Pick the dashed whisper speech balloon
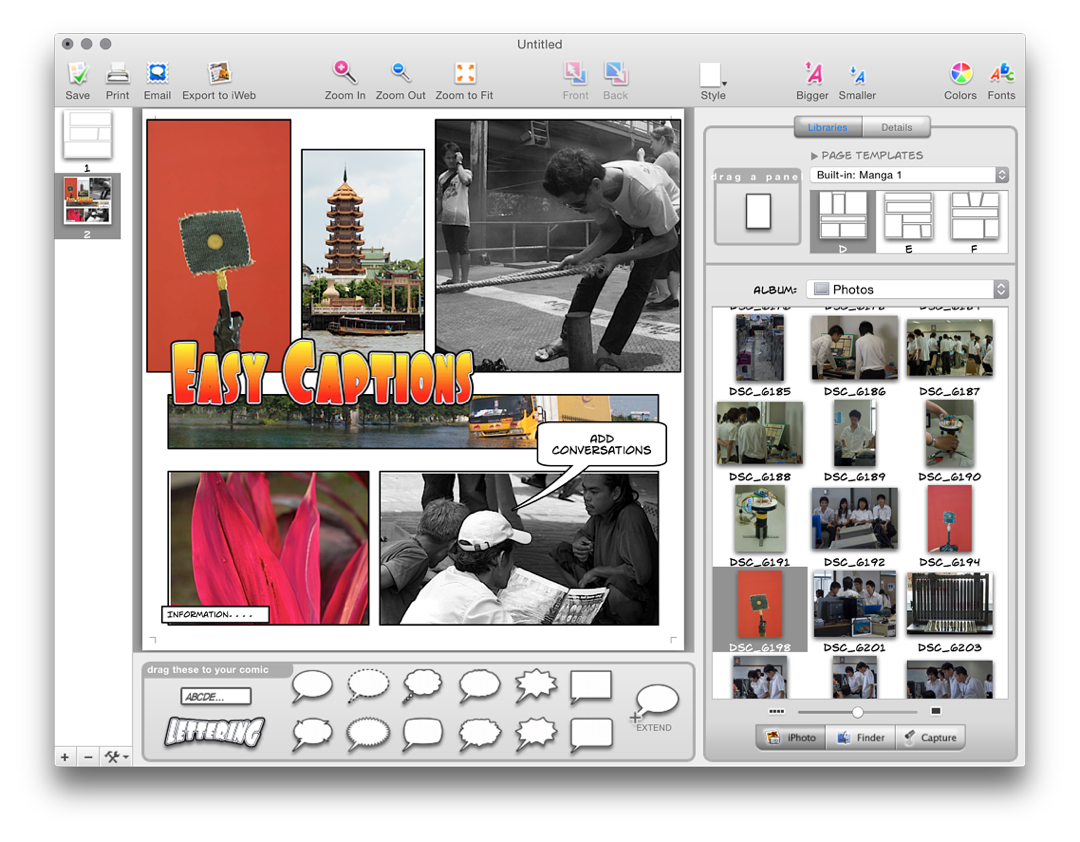 [368, 685]
